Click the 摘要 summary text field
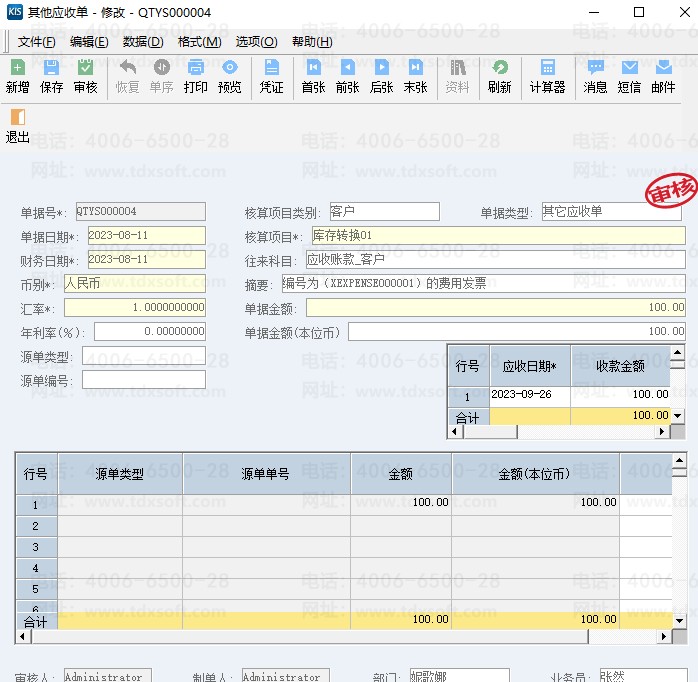 [x=482, y=283]
